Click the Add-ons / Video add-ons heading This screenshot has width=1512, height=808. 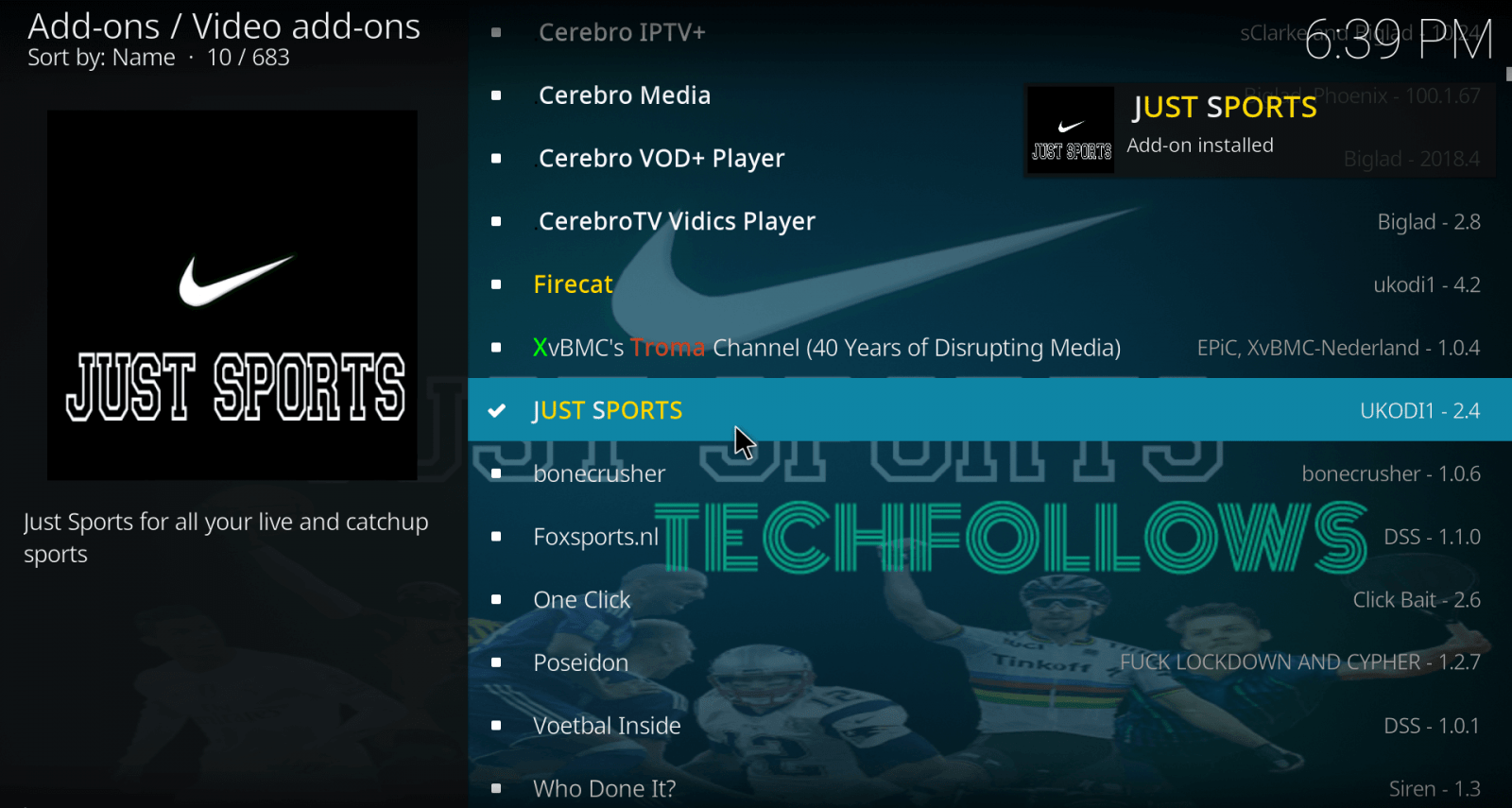(224, 26)
